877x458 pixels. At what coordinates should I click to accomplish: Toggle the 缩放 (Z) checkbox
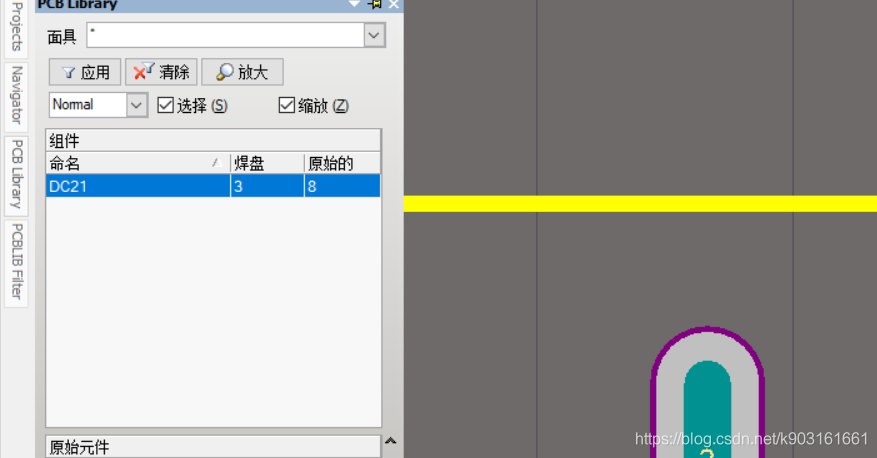pyautogui.click(x=286, y=105)
